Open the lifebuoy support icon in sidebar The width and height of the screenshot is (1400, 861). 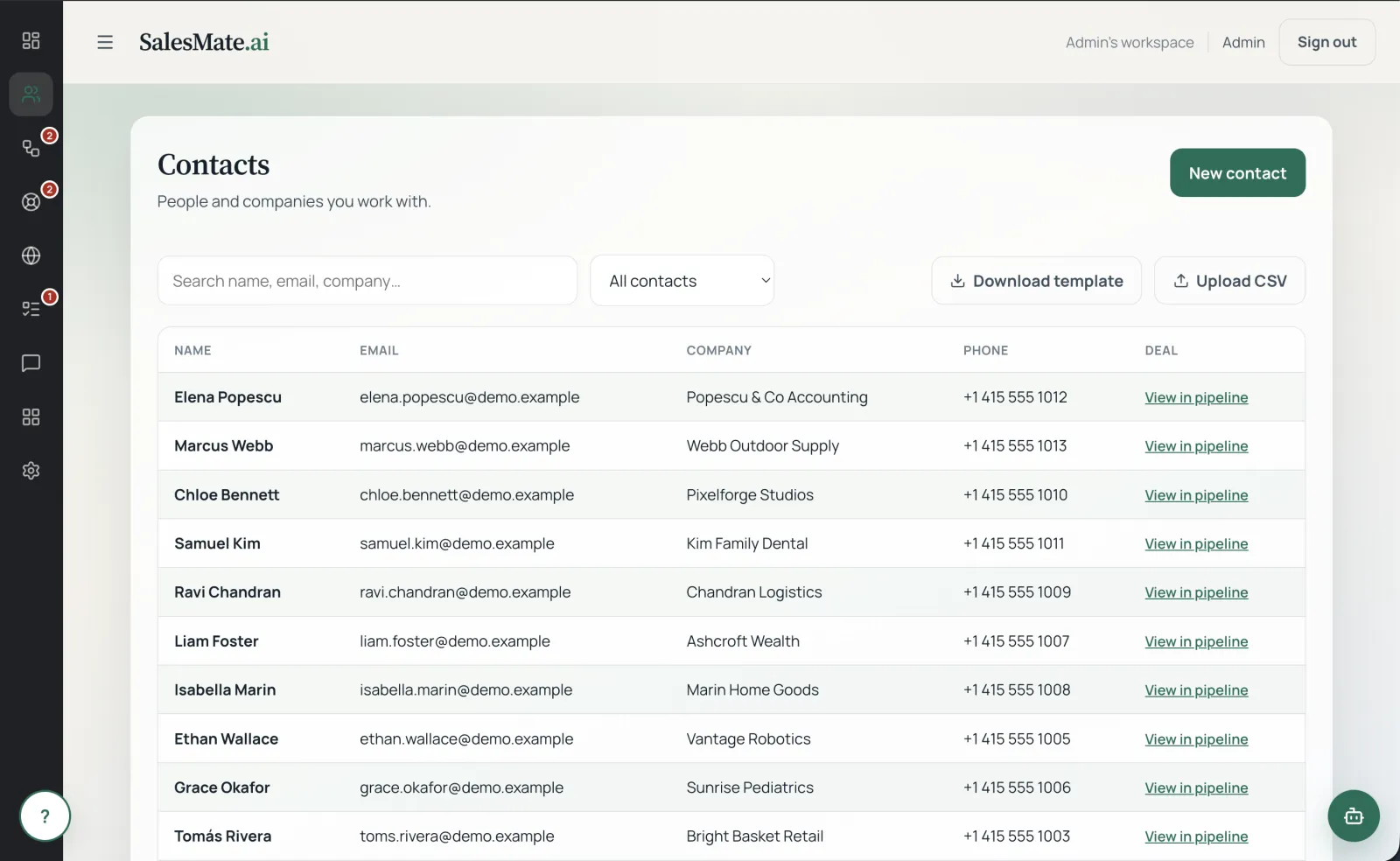pos(31,202)
